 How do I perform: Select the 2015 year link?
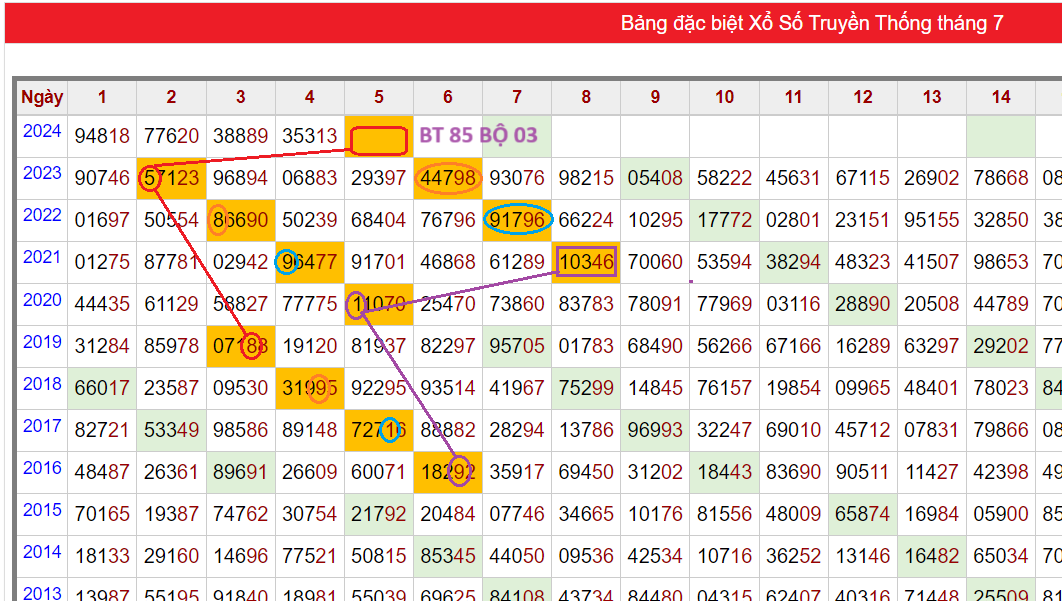[x=42, y=510]
